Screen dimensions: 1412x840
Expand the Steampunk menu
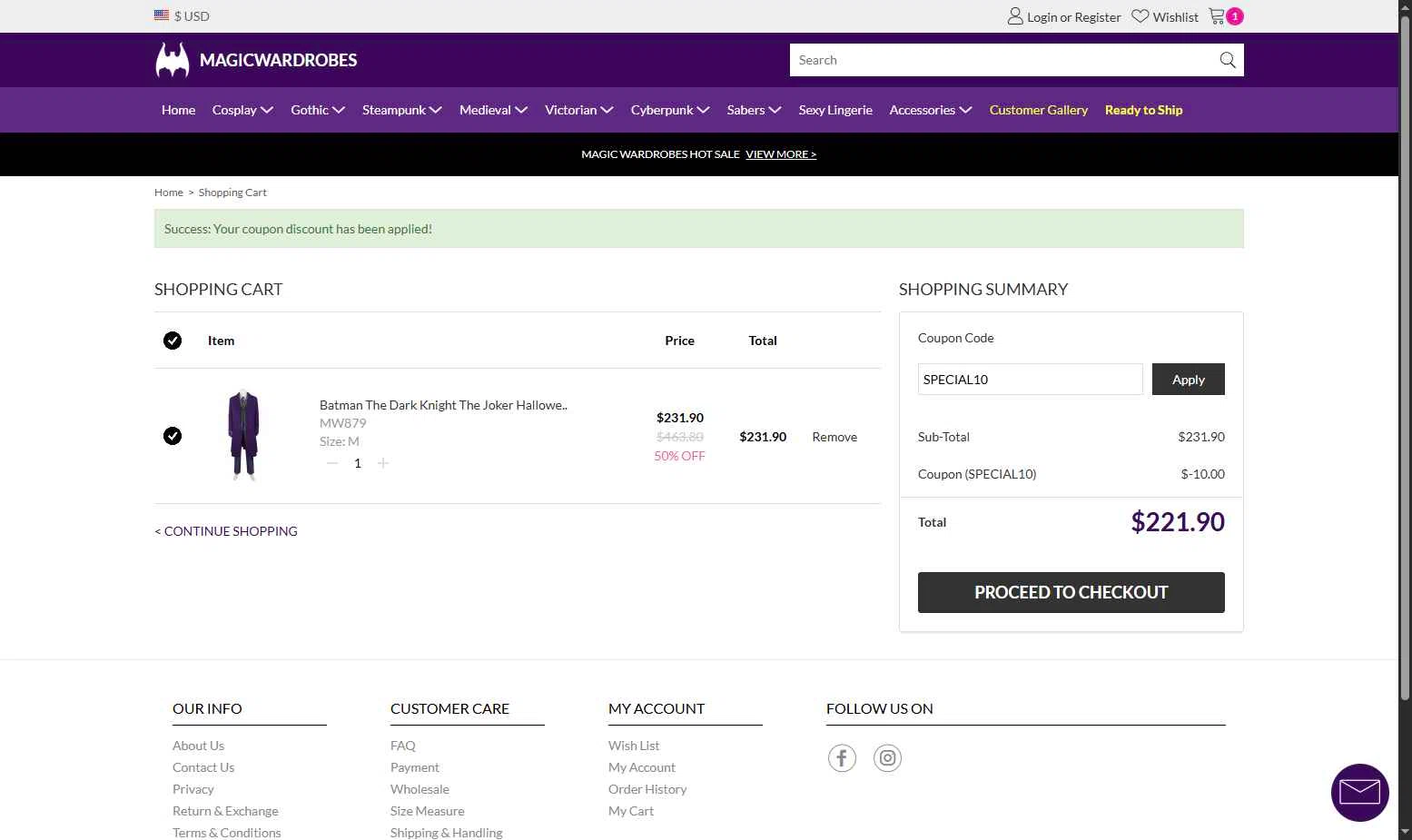point(402,110)
